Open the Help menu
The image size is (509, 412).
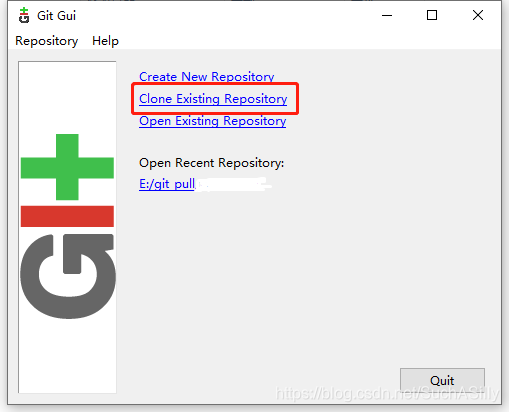point(105,41)
